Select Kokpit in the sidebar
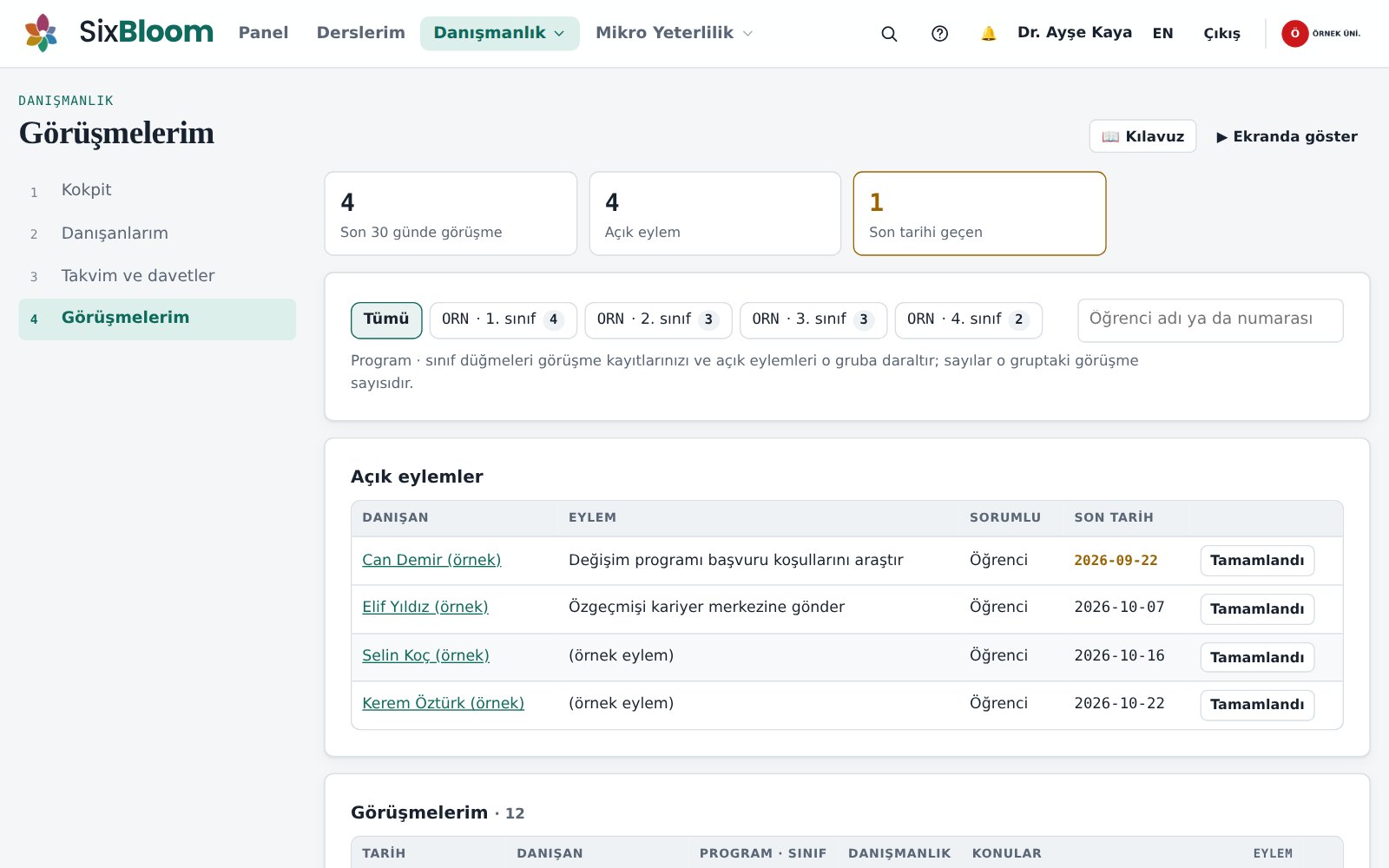 pyautogui.click(x=157, y=190)
